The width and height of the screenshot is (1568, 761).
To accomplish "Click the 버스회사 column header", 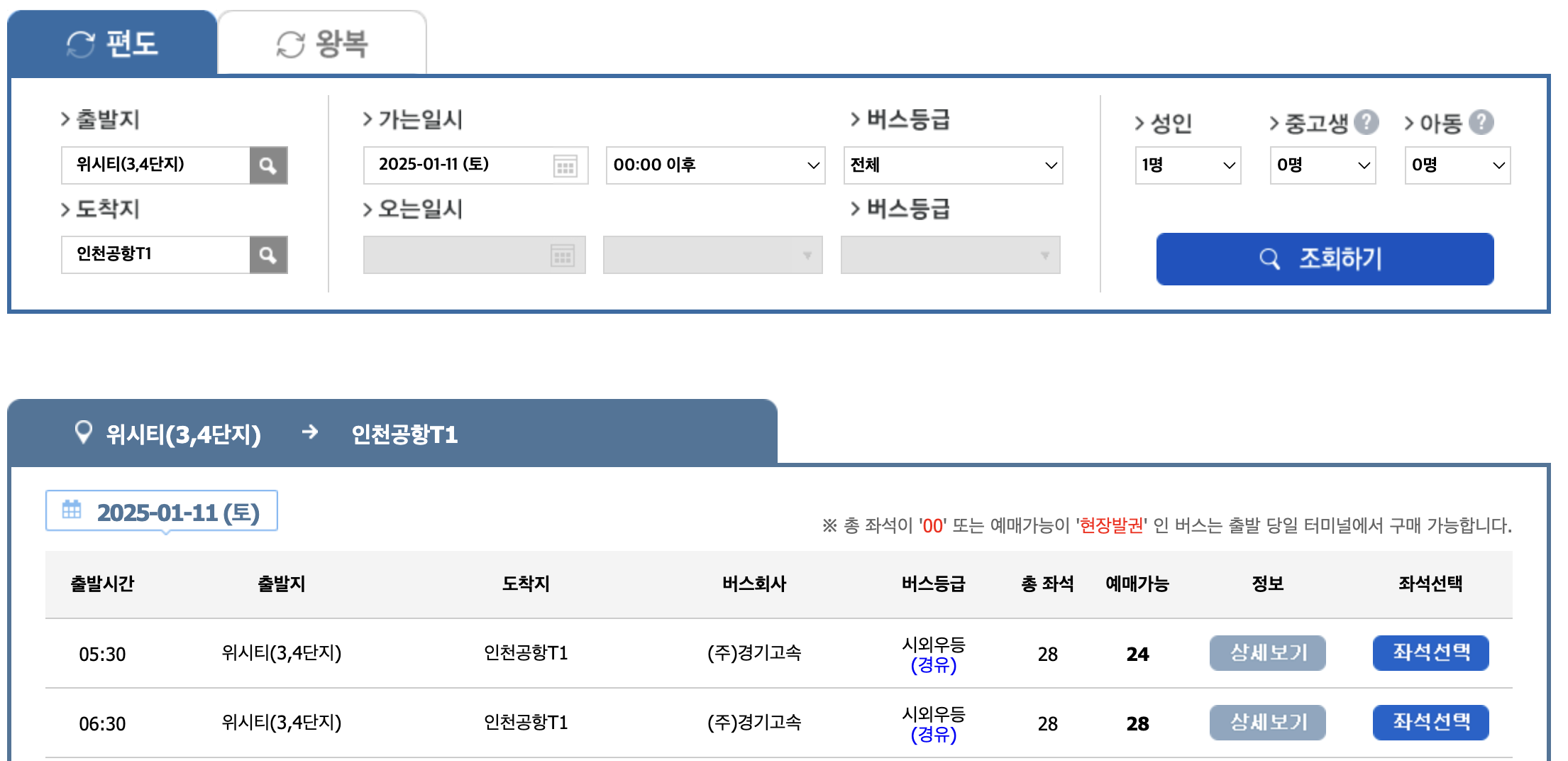I will [x=754, y=584].
